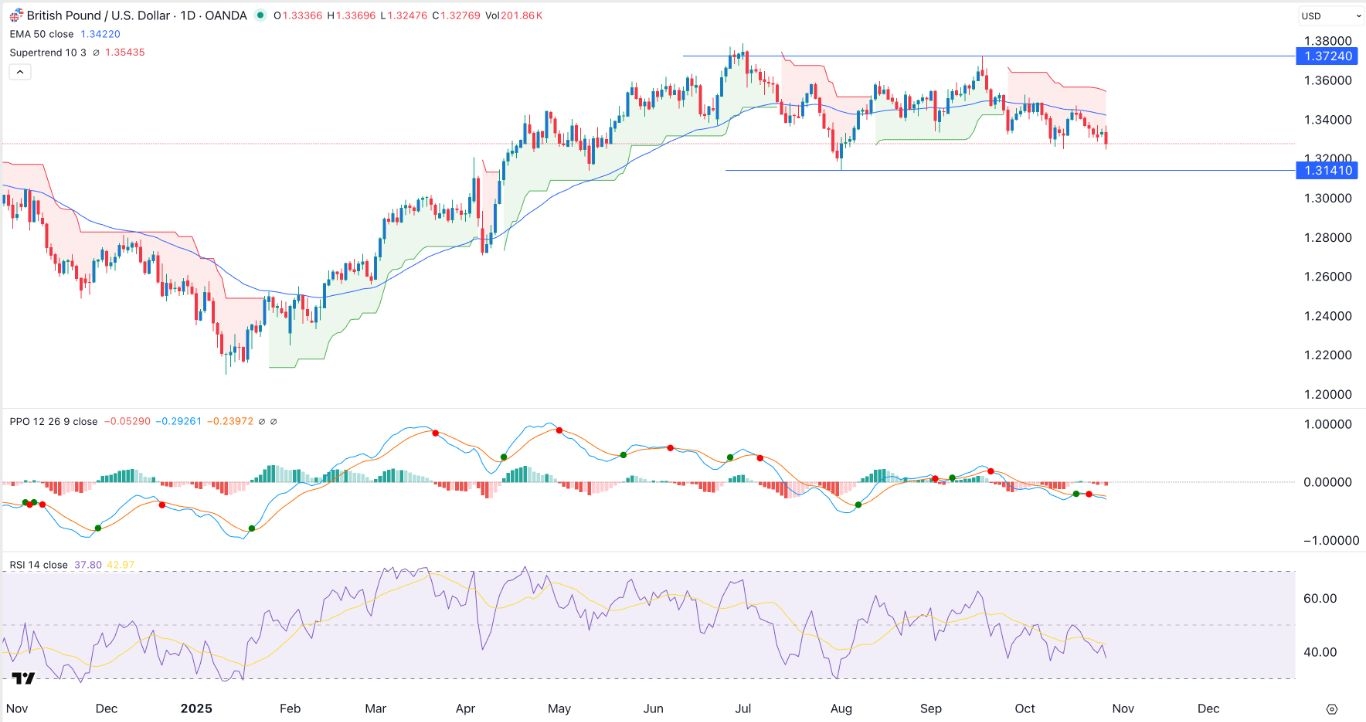Click the highlighted 1.37240 price label
This screenshot has height=722, width=1366.
tap(1328, 57)
